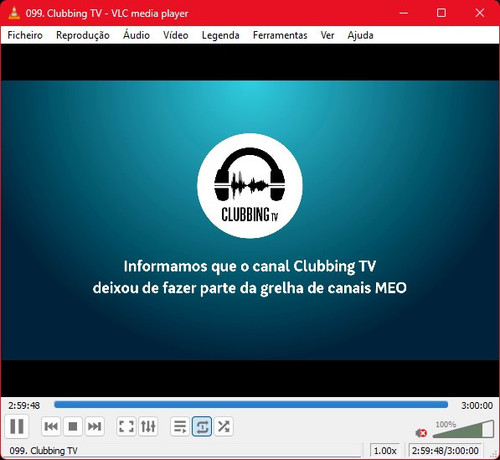
Task: Skip to the next media item
Action: coord(94,426)
